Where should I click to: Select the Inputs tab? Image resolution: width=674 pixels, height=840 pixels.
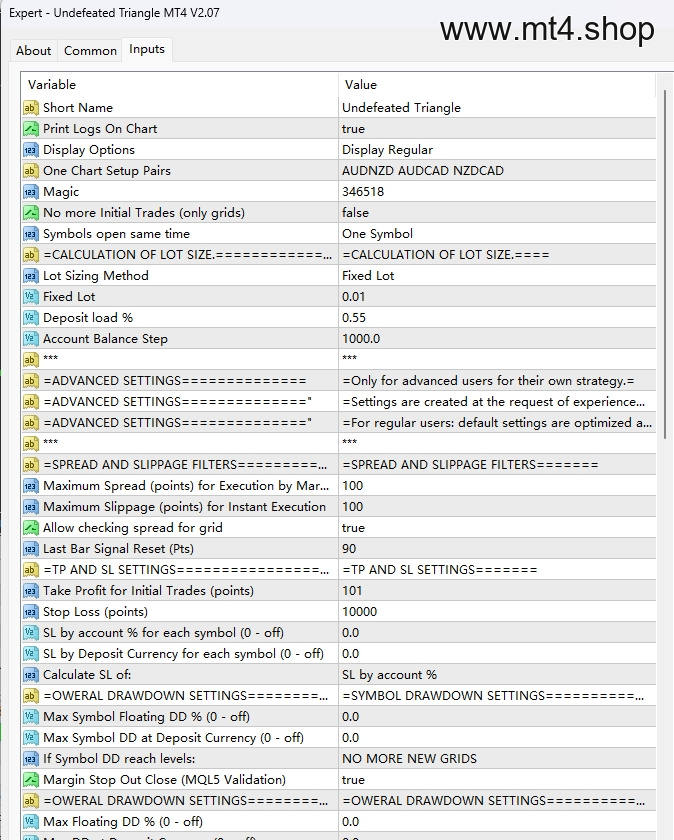(147, 49)
